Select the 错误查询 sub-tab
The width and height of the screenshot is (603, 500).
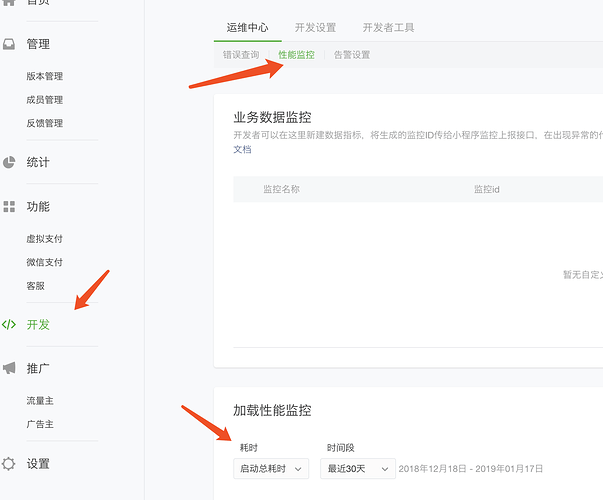click(241, 55)
